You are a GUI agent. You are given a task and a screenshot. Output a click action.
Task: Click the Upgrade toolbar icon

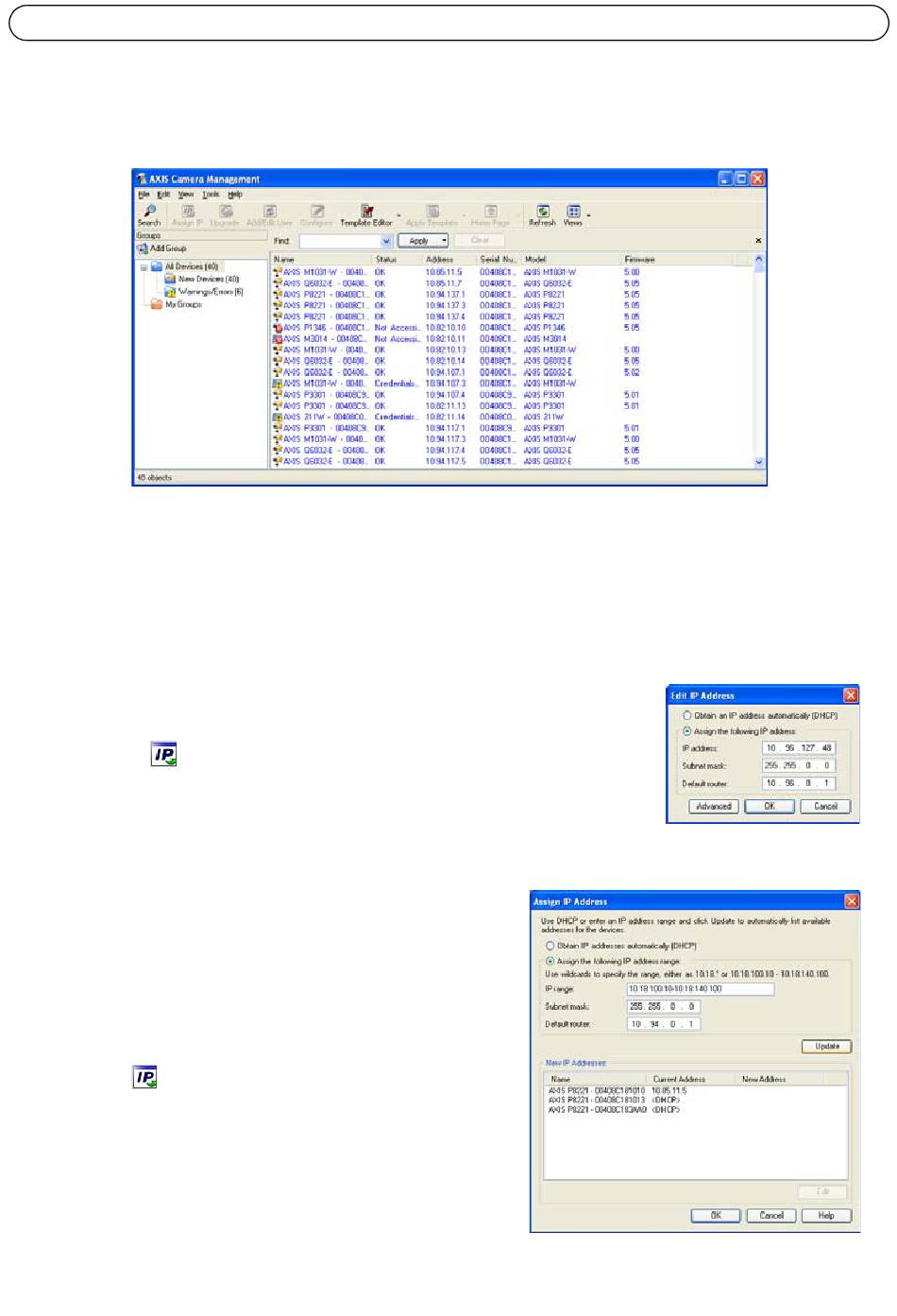[x=226, y=212]
